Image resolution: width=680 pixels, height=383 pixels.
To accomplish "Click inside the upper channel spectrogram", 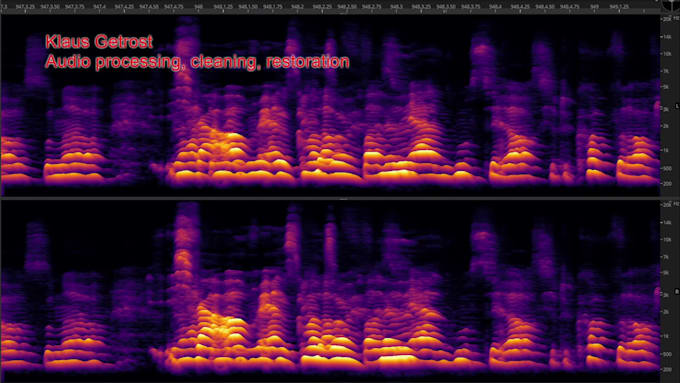I will pos(330,105).
